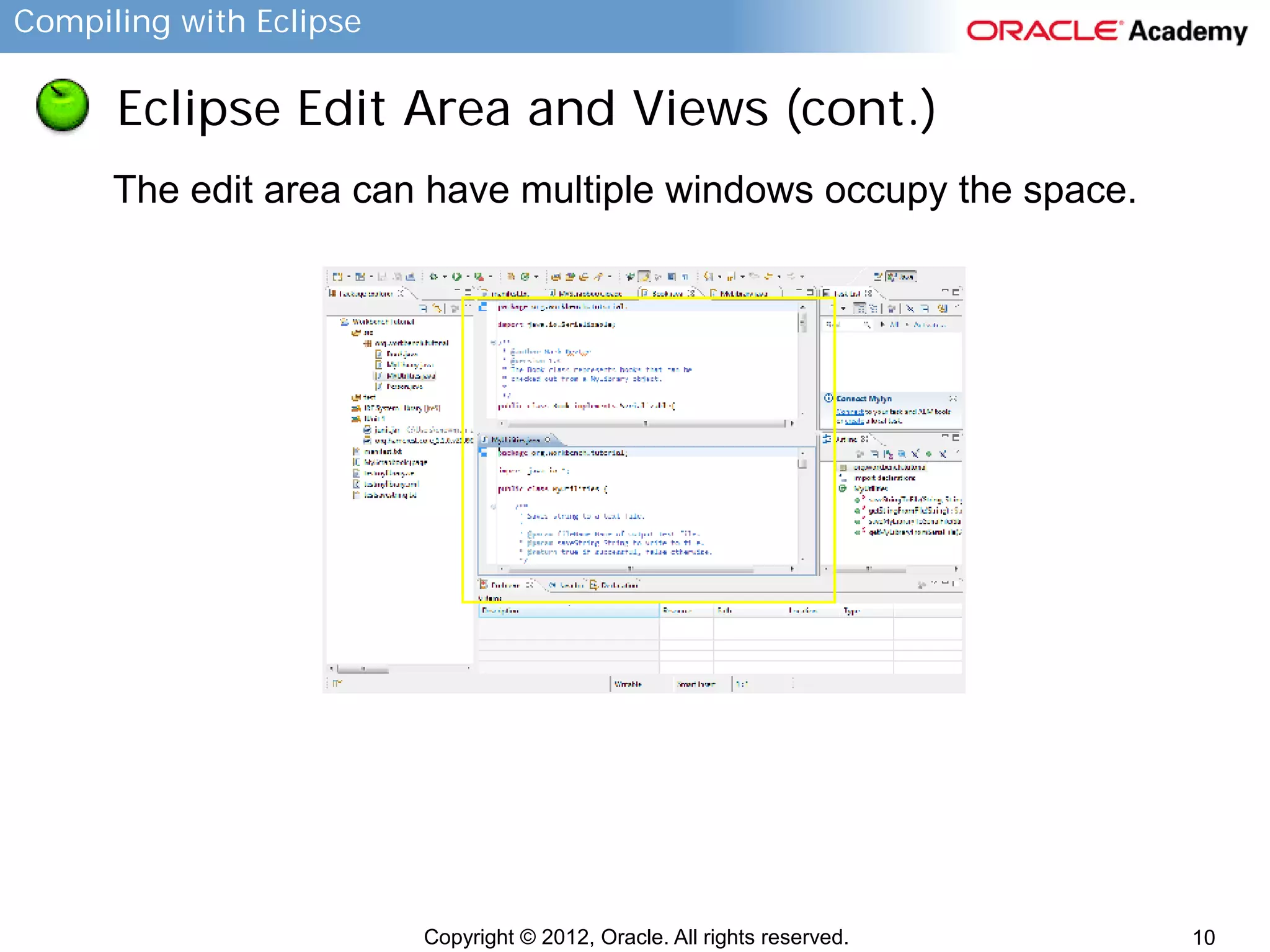
Task: Click Collapse All in Package Explorer
Action: tap(423, 308)
